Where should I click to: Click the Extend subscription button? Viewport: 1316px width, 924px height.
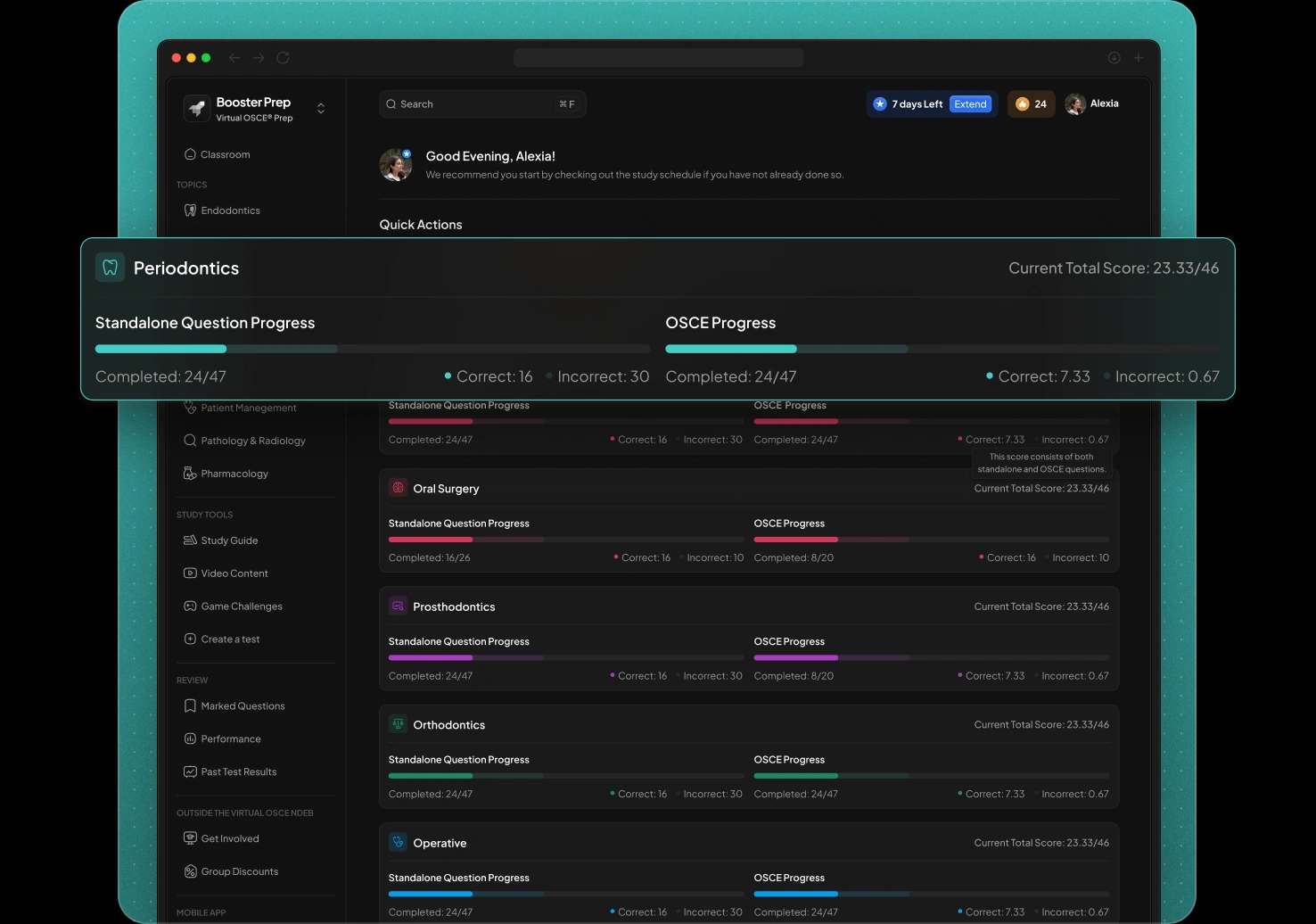tap(970, 104)
